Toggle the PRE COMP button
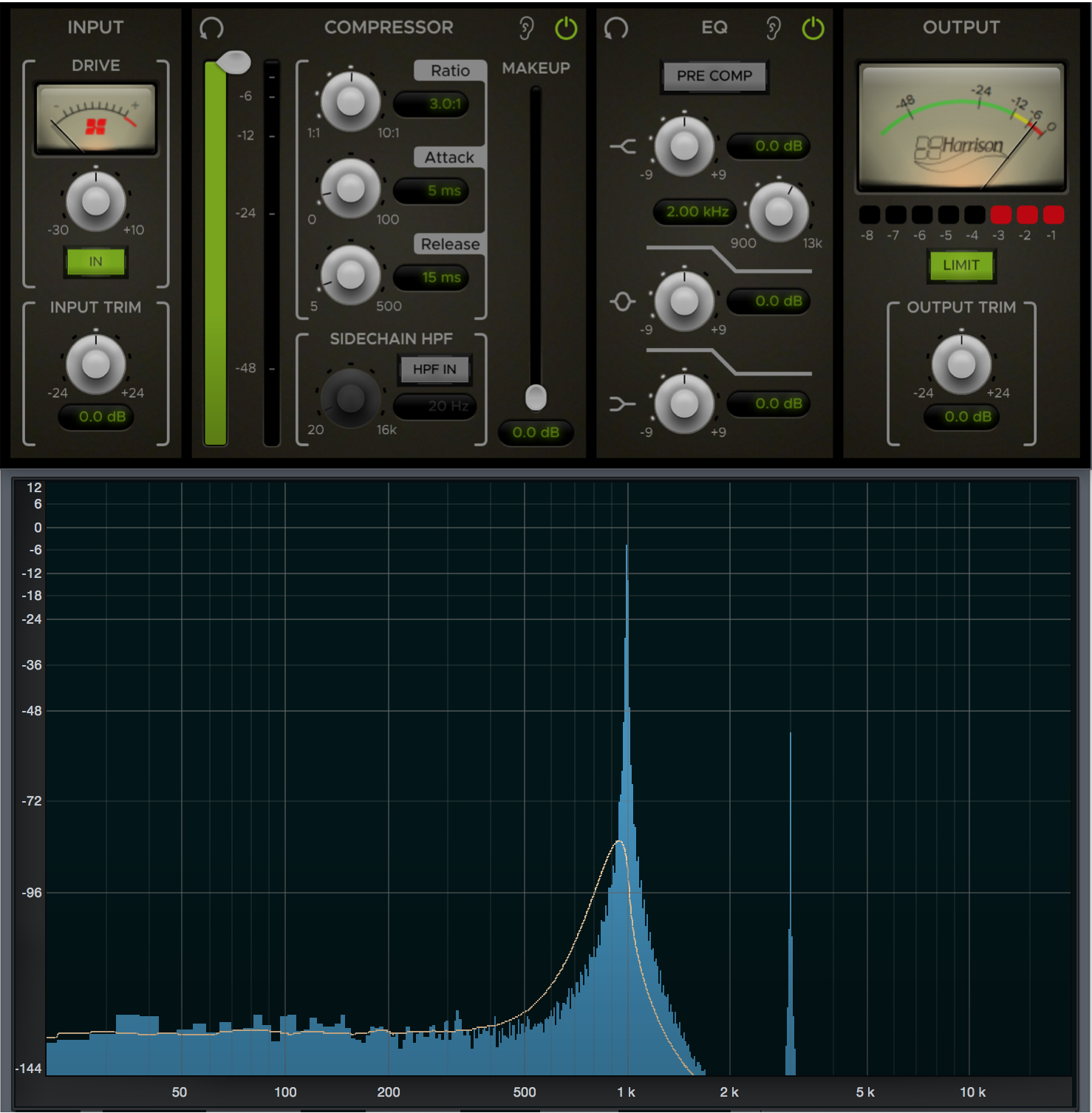The height and width of the screenshot is (1113, 1092). click(714, 76)
